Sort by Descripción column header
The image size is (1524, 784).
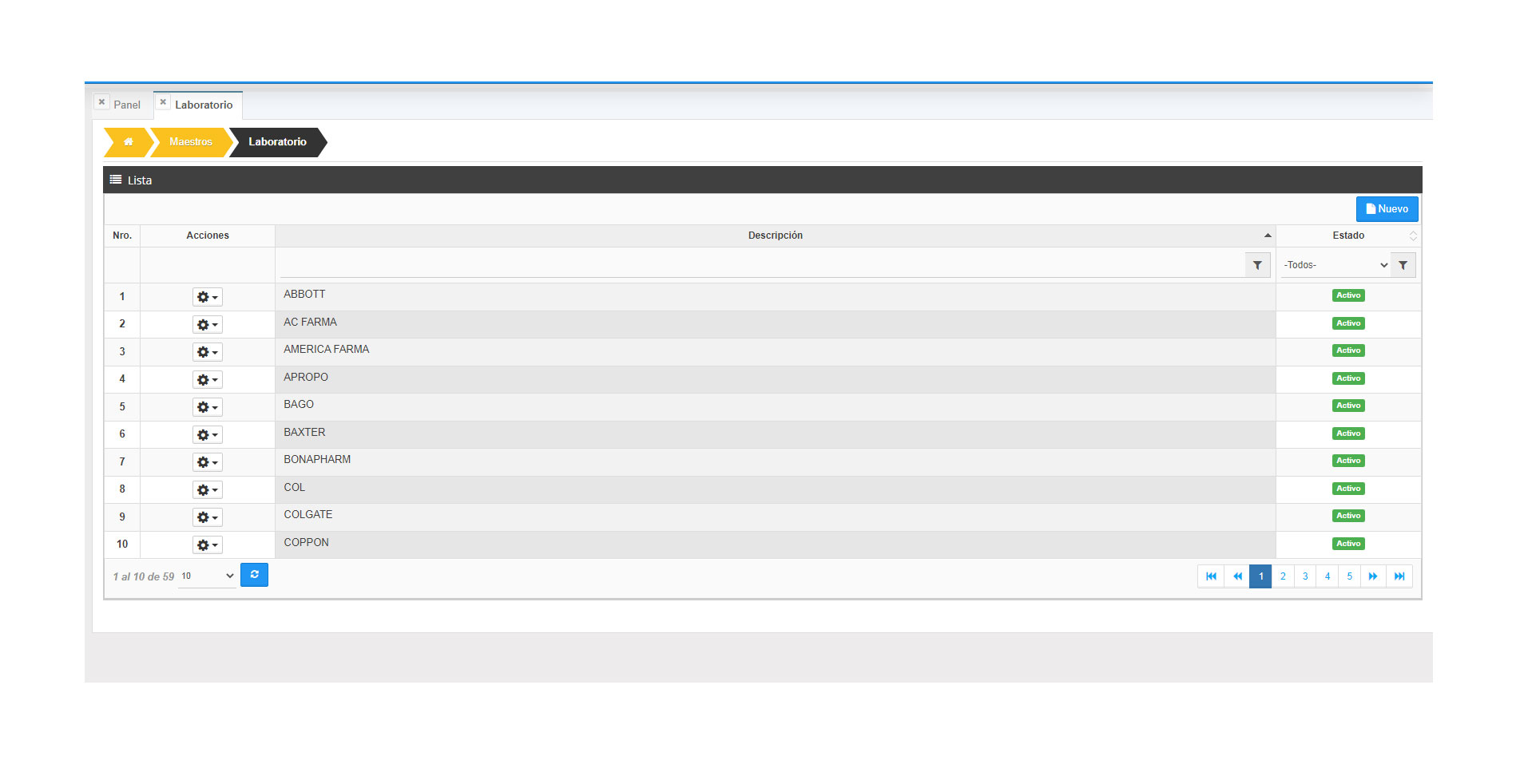tap(775, 236)
